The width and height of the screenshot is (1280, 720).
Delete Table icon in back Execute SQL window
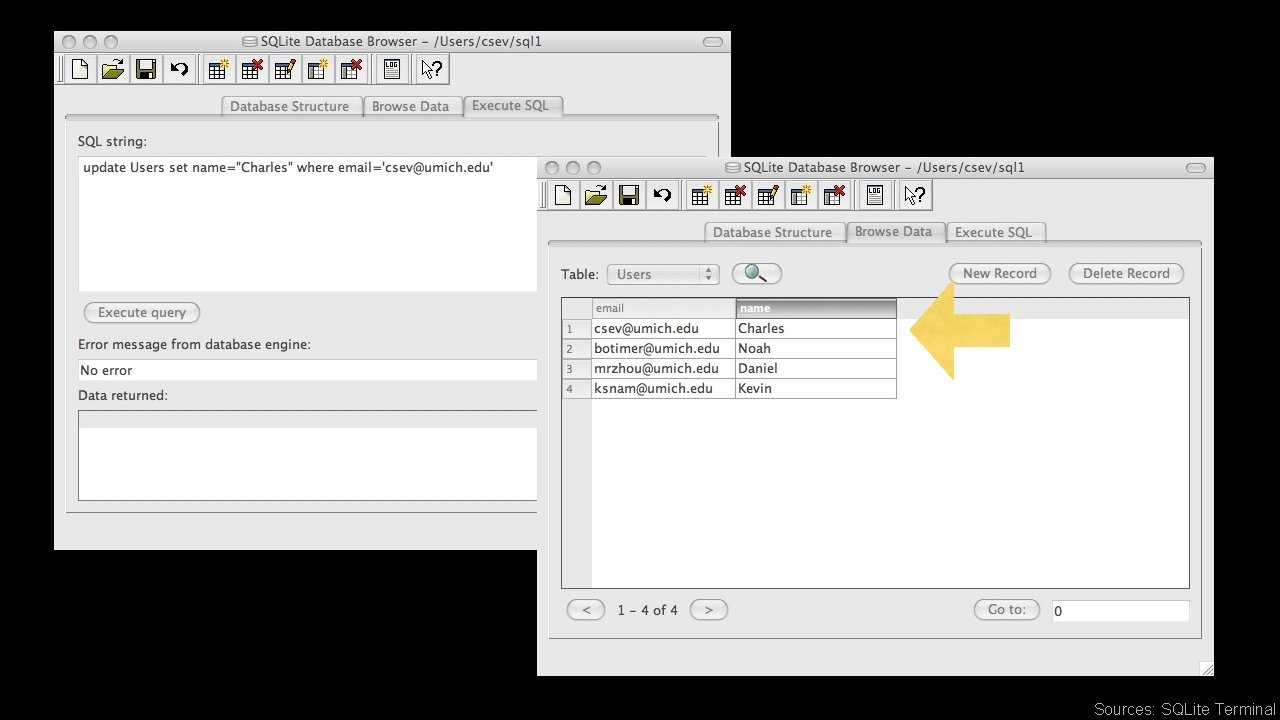click(x=251, y=69)
